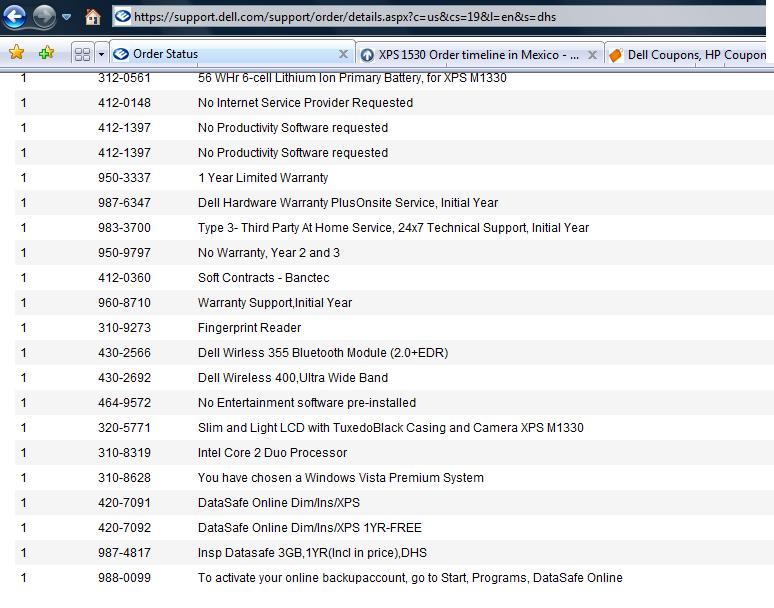Click SKU 430-2692
The height and width of the screenshot is (608, 774).
tap(124, 378)
